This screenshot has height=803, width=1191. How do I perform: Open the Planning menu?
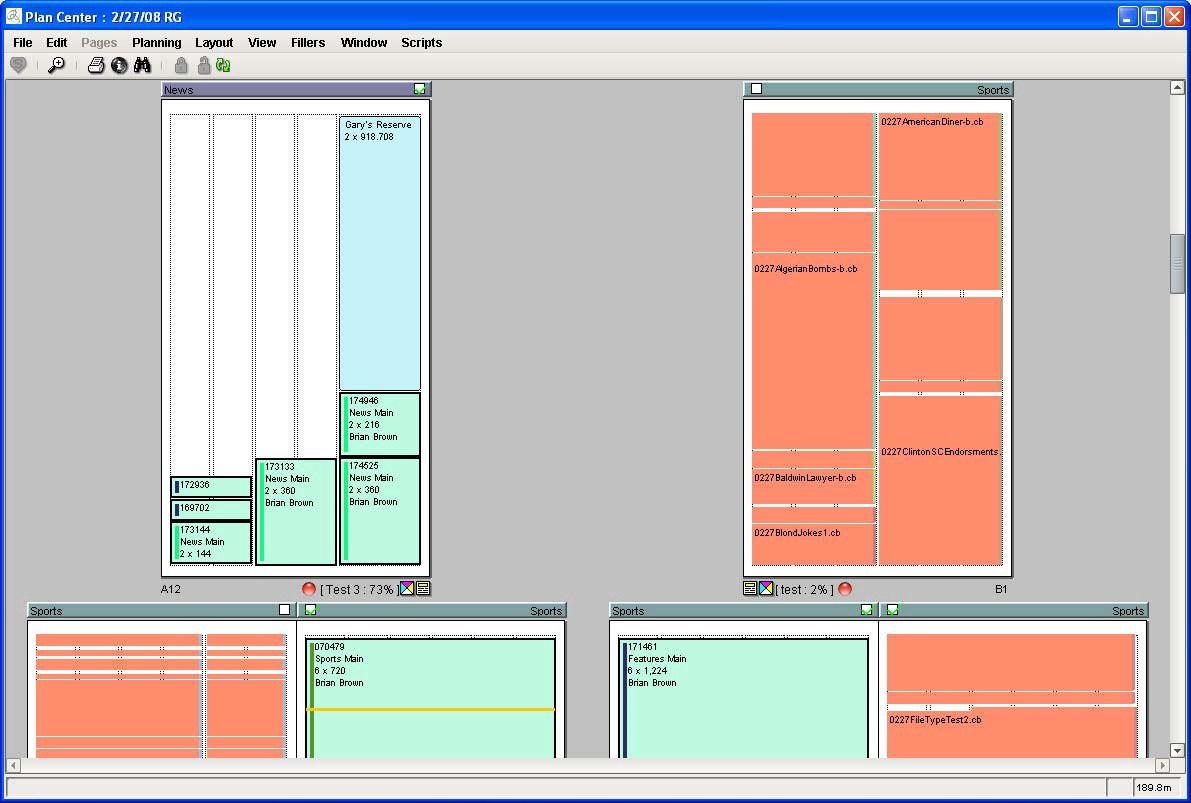tap(156, 43)
